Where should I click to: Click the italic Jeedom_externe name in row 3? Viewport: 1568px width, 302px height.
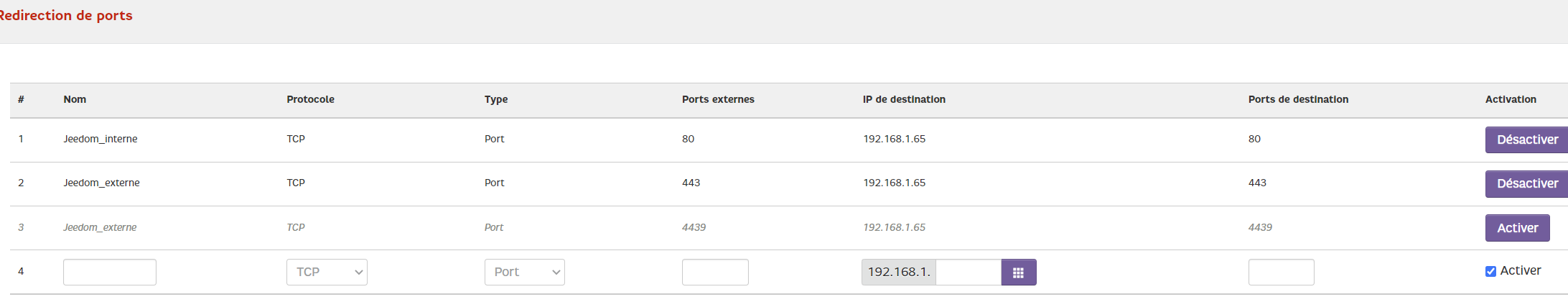(100, 227)
